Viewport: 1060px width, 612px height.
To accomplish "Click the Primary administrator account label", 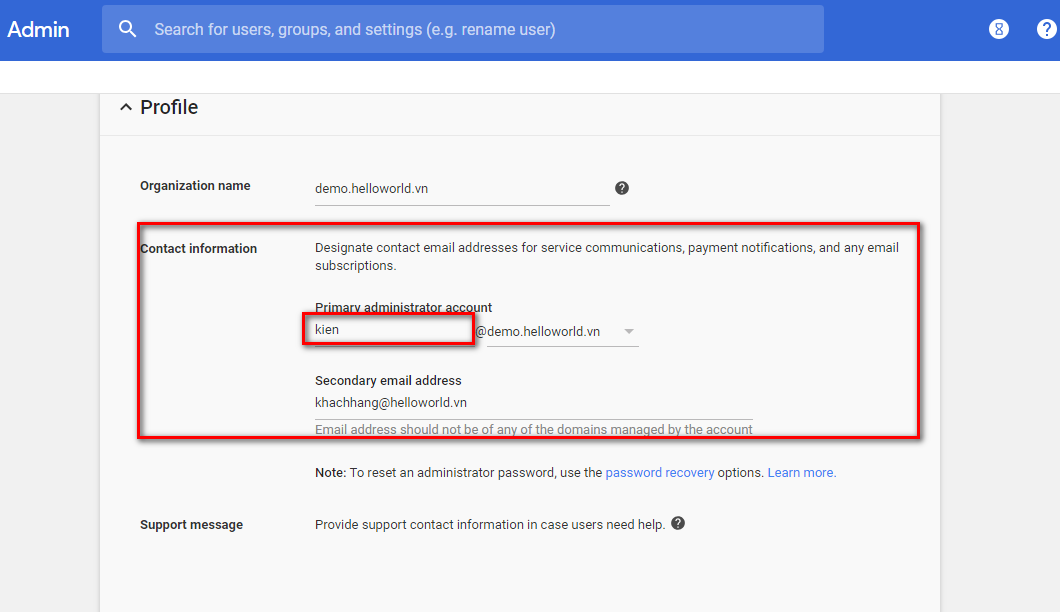I will [403, 308].
